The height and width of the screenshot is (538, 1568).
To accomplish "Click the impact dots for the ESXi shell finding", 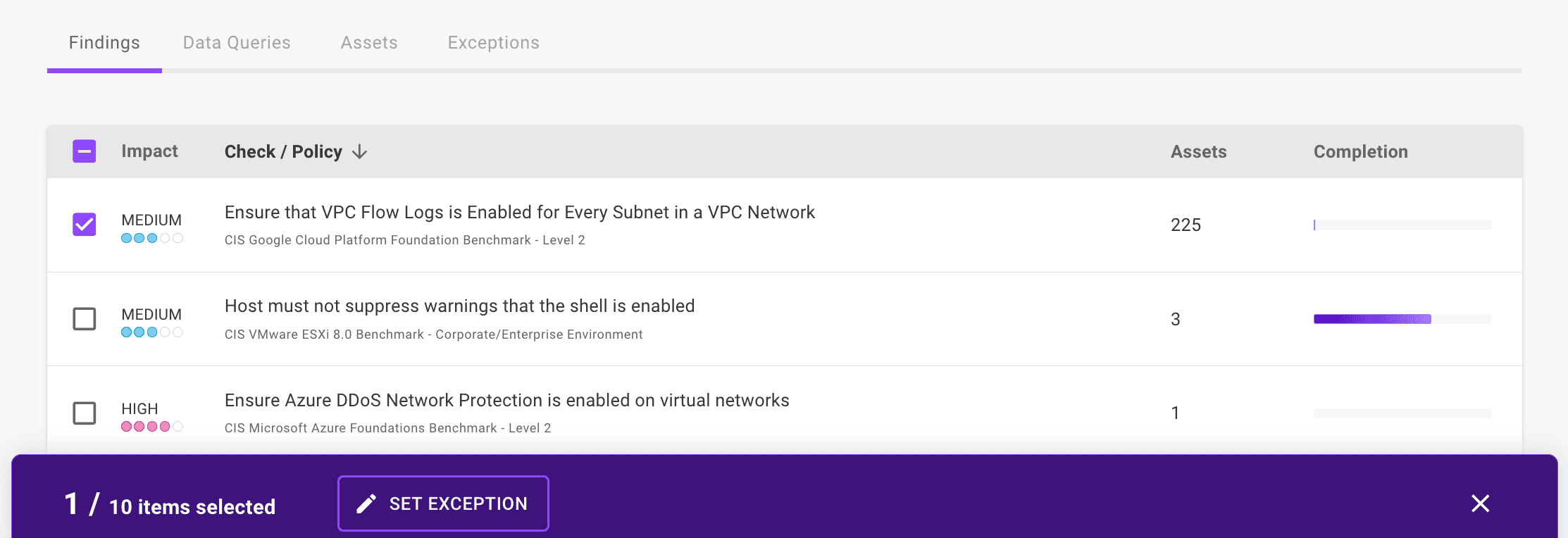I will point(151,332).
